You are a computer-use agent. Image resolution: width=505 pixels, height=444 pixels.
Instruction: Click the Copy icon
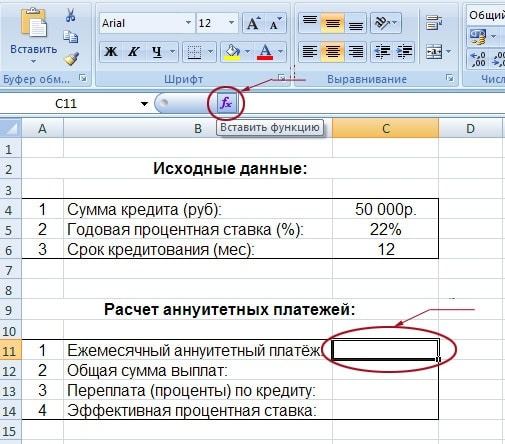click(x=71, y=36)
